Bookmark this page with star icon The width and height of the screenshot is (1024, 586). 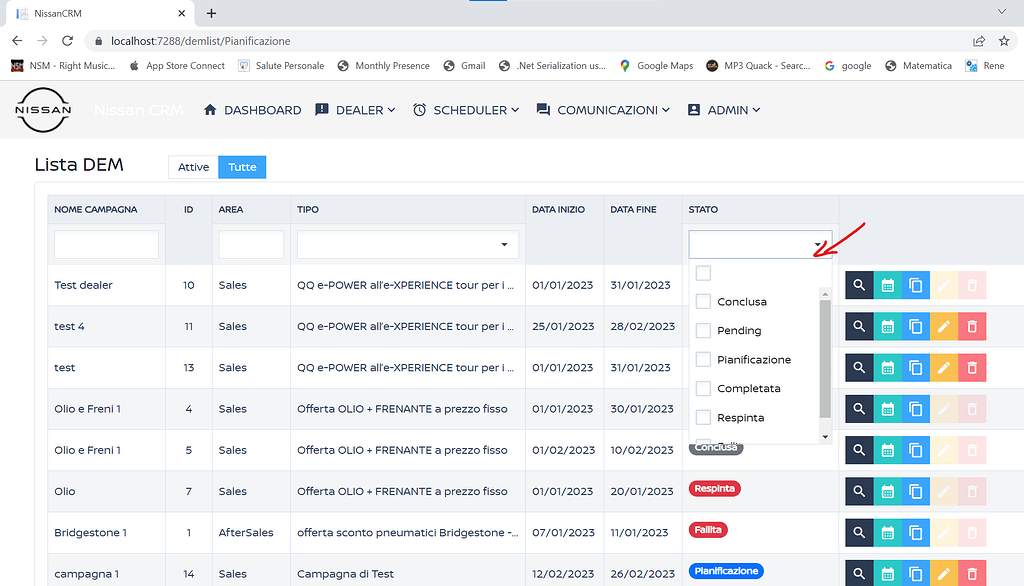[x=1004, y=41]
